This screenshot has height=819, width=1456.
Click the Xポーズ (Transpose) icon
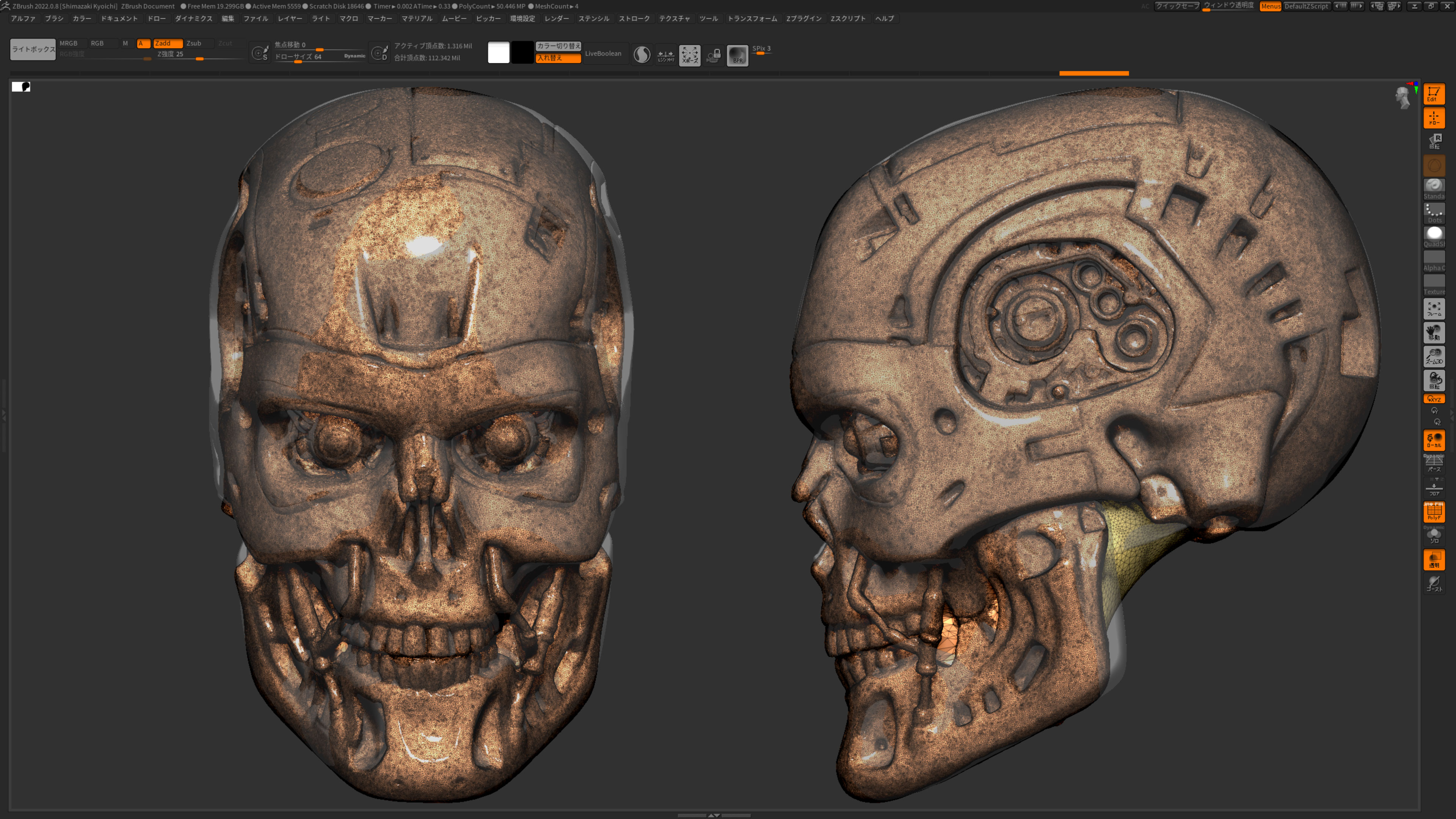(690, 55)
